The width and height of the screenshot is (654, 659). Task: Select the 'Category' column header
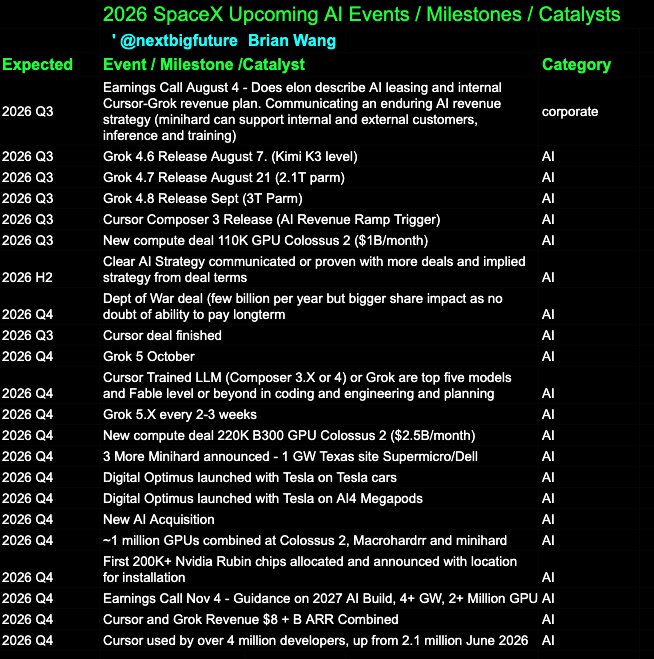click(x=576, y=65)
